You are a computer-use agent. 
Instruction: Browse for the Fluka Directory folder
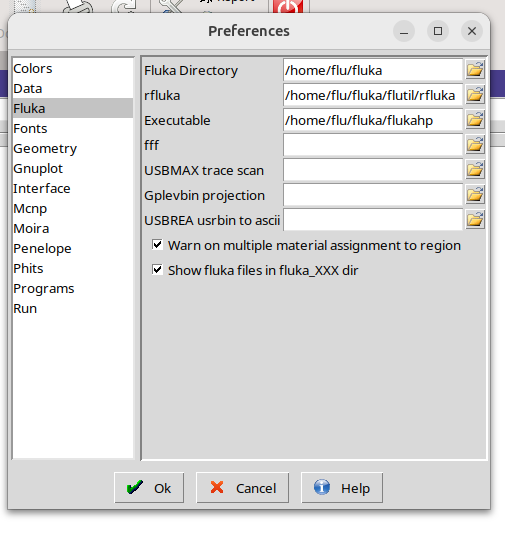pos(475,70)
